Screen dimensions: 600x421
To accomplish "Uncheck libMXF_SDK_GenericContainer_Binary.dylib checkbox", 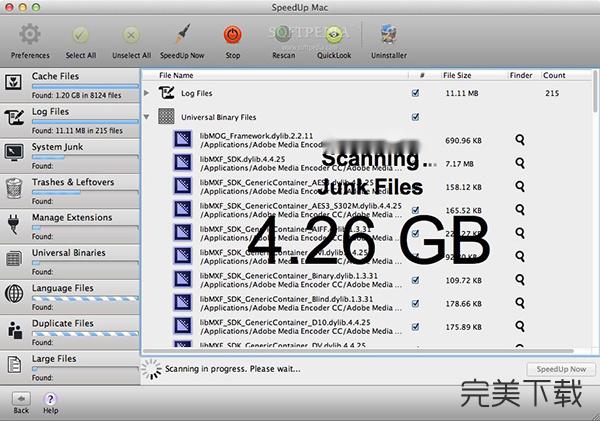I will pos(415,280).
